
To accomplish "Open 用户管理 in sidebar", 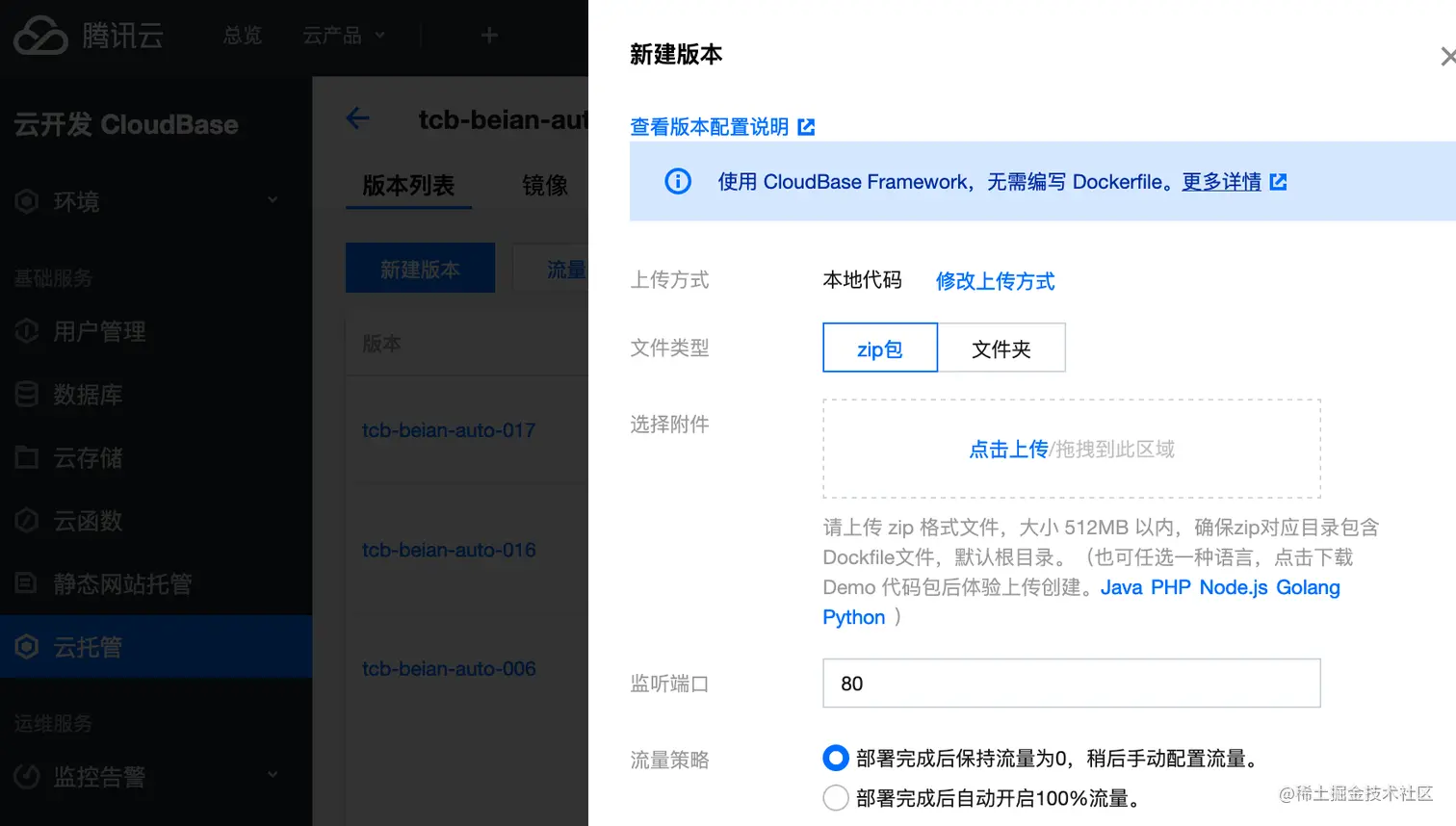I will (x=100, y=331).
